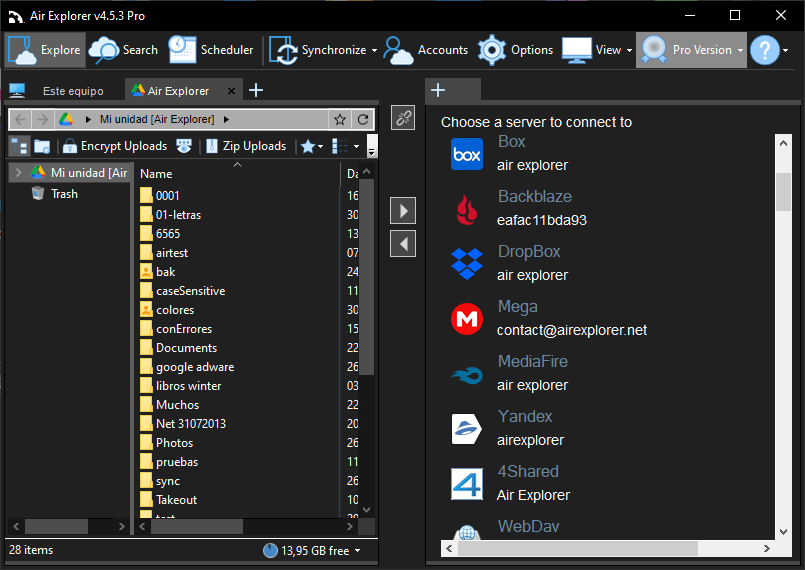Open the cloud Search tool

(x=124, y=50)
